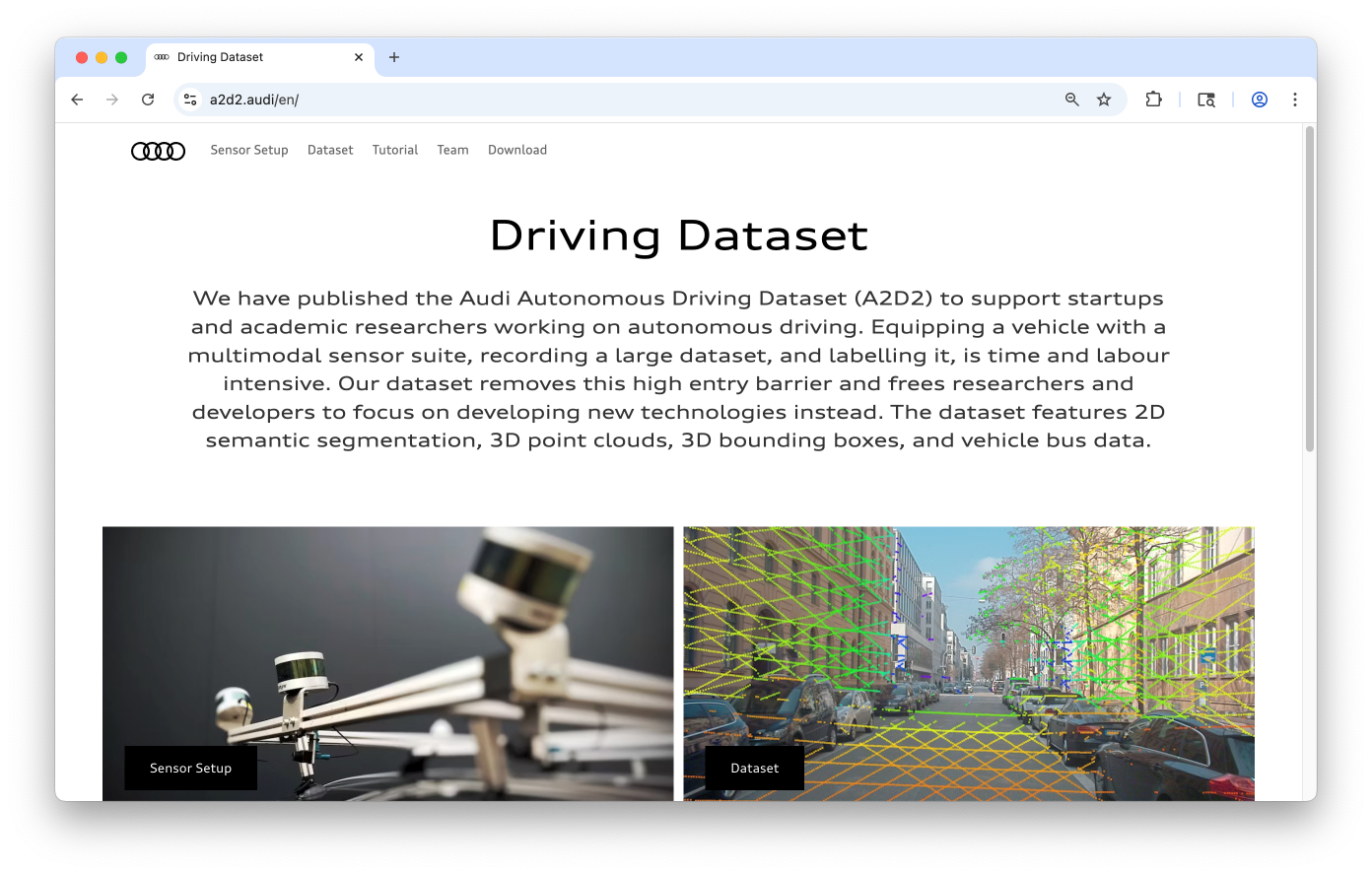View site information icon beside the URL

click(191, 100)
